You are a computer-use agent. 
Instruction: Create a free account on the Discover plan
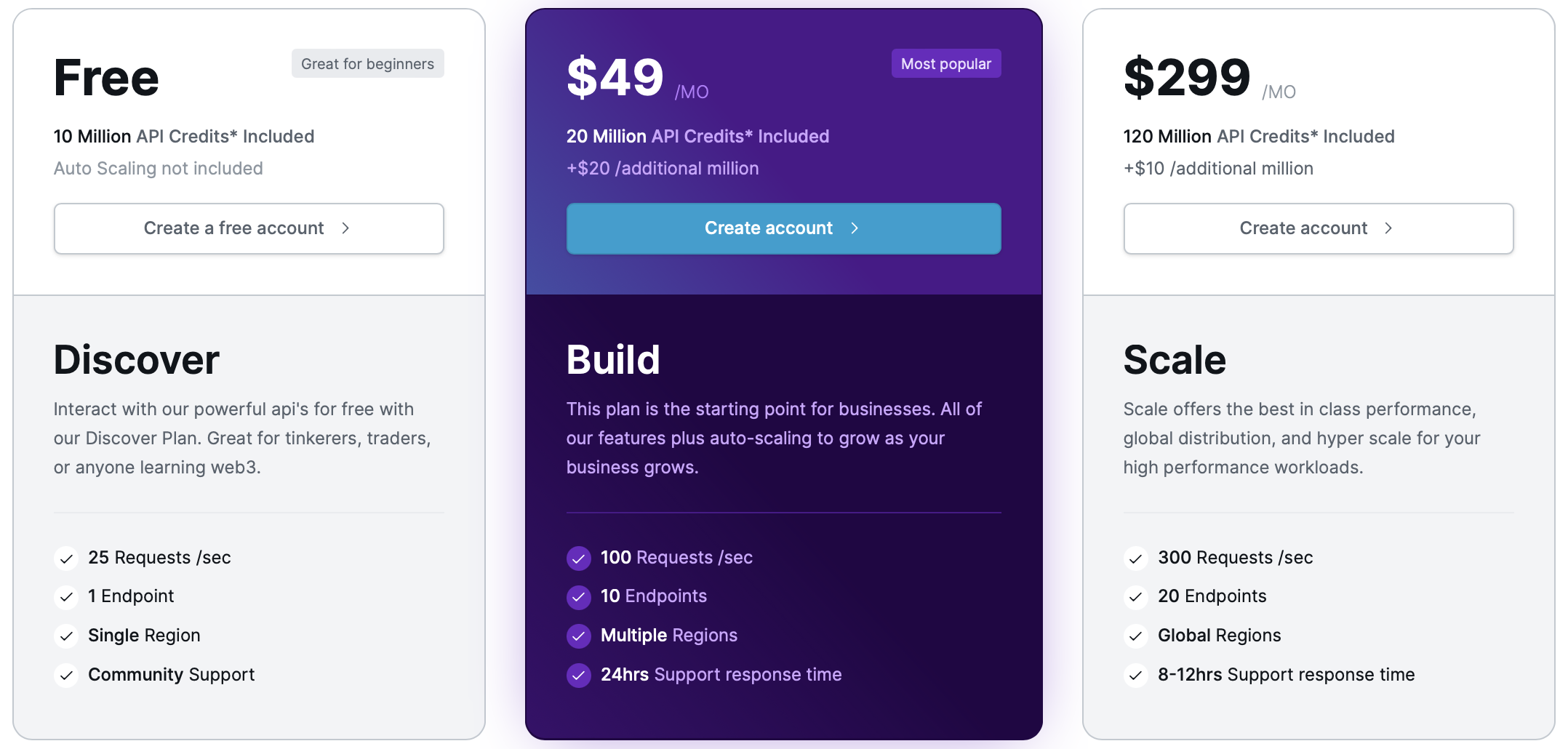coord(249,228)
